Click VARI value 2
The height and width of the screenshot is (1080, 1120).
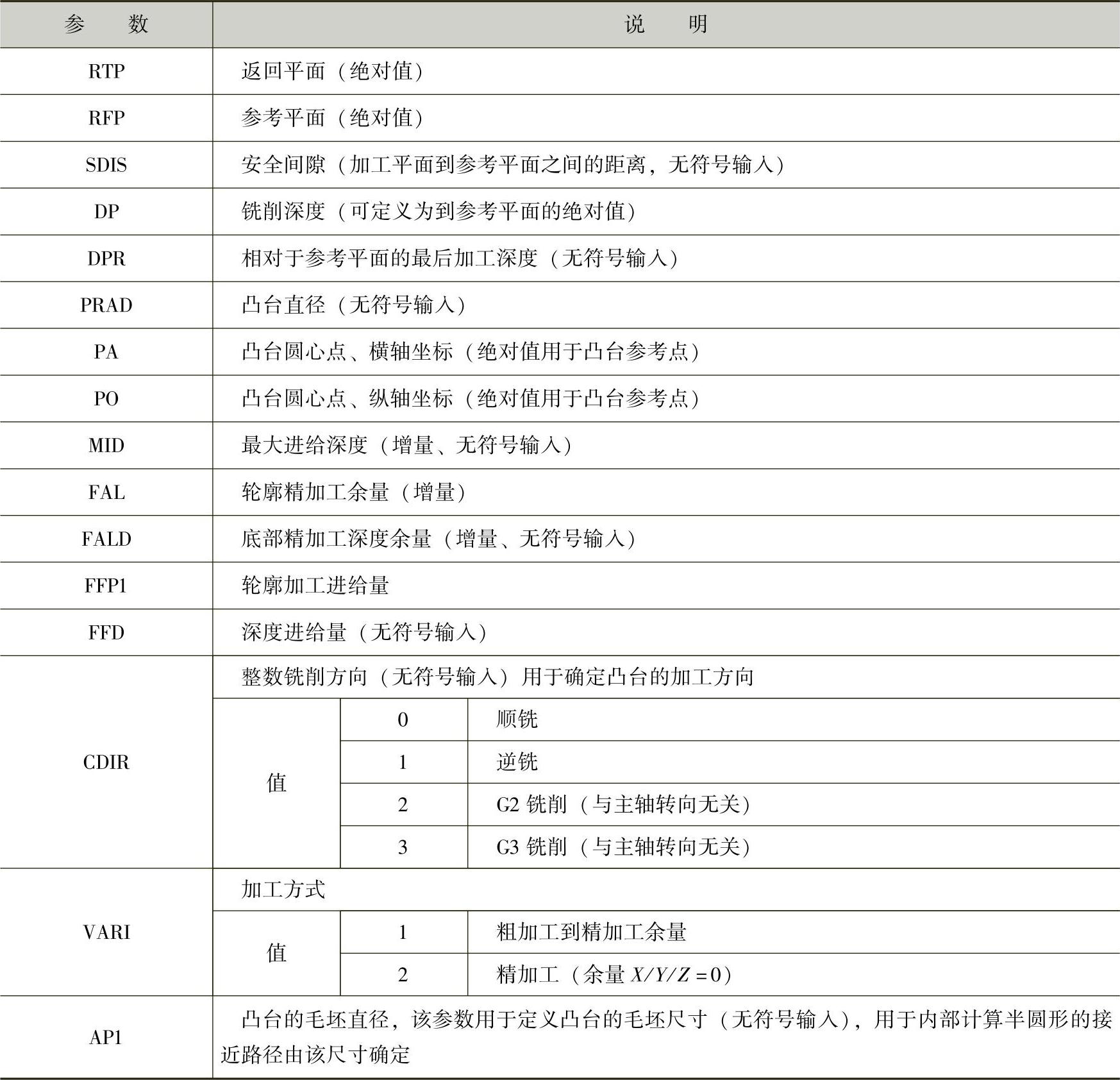pyautogui.click(x=403, y=975)
